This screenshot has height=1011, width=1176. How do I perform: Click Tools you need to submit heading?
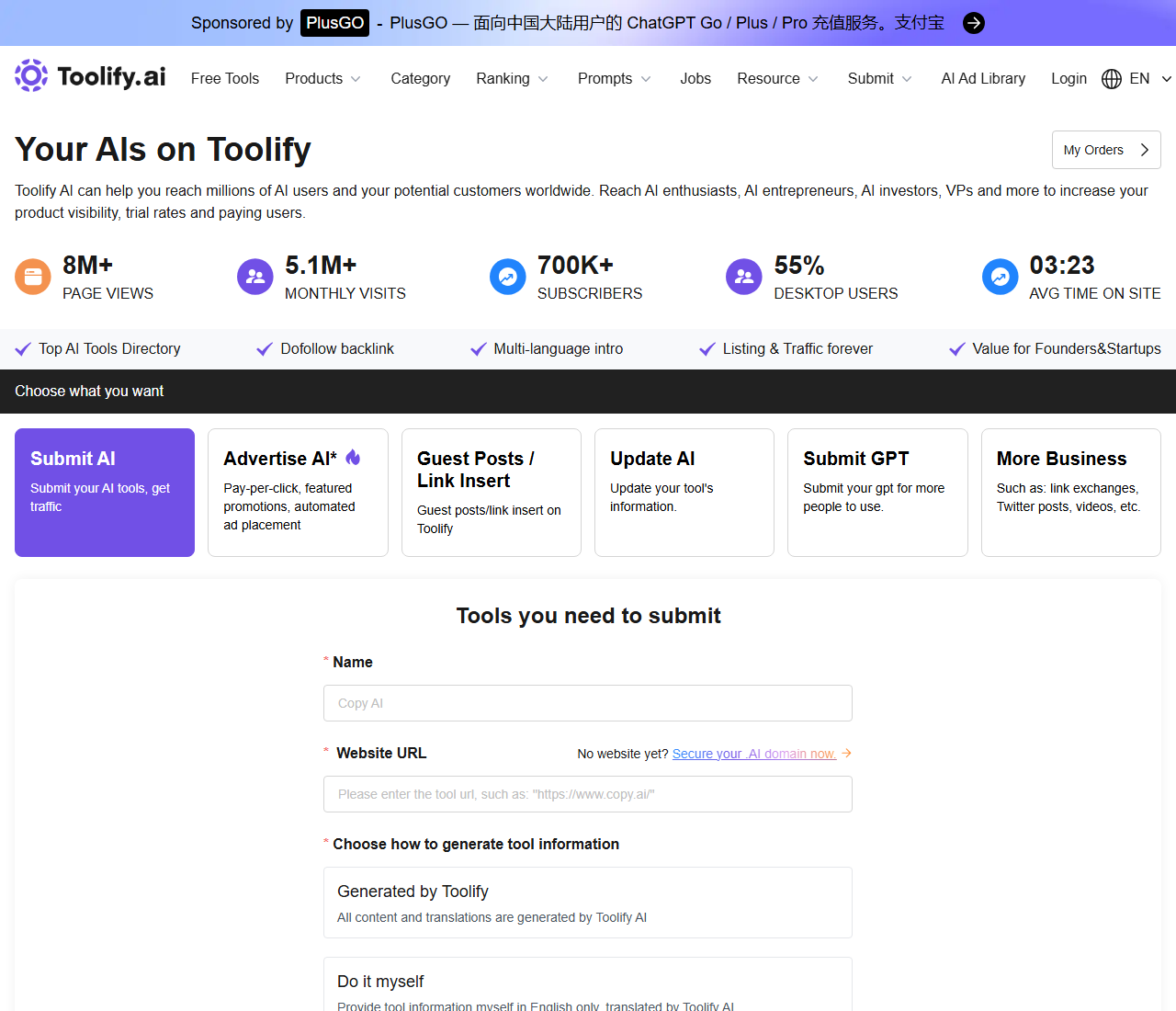tap(588, 616)
